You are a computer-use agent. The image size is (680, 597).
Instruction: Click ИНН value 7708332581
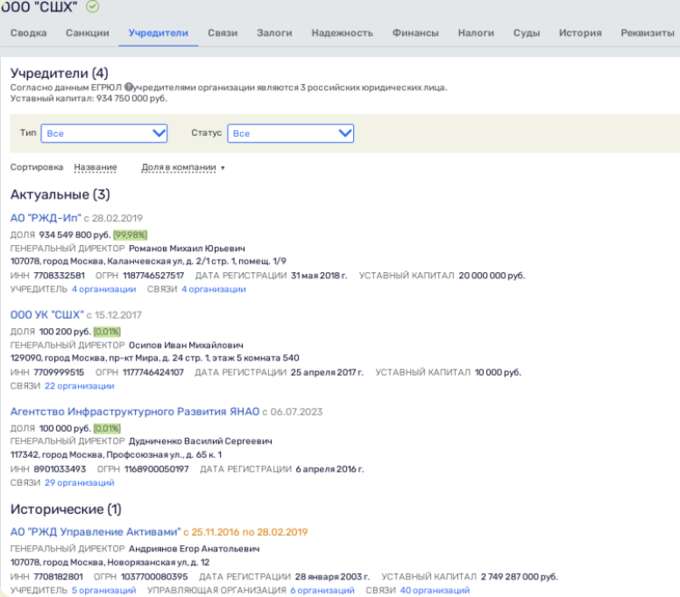[x=59, y=276]
